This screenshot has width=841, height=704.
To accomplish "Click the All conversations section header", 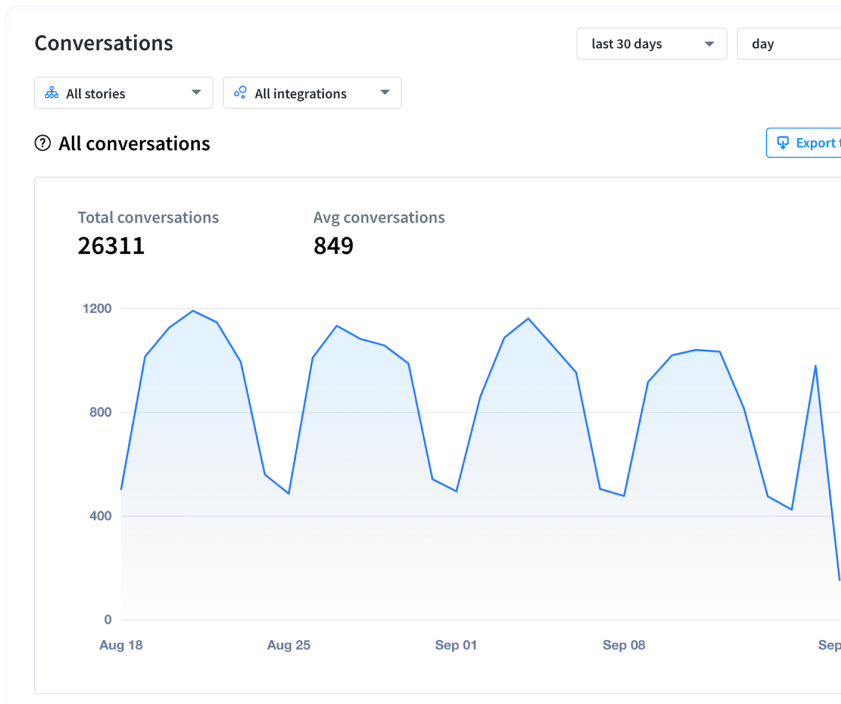I will click(133, 143).
